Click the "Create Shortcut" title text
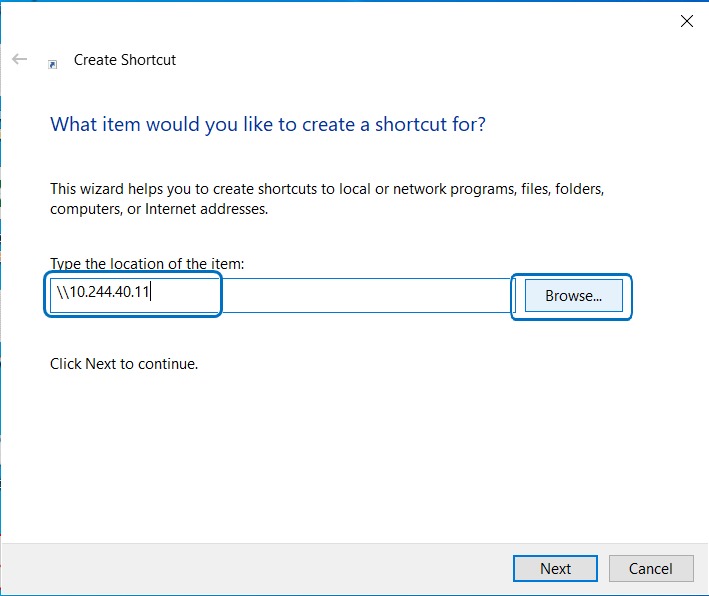This screenshot has width=709, height=596. pos(125,60)
